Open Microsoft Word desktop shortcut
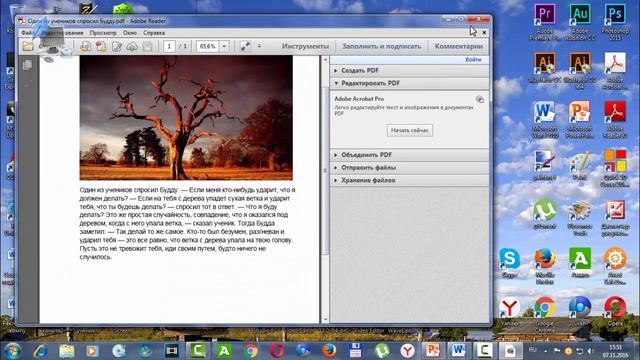 click(544, 120)
